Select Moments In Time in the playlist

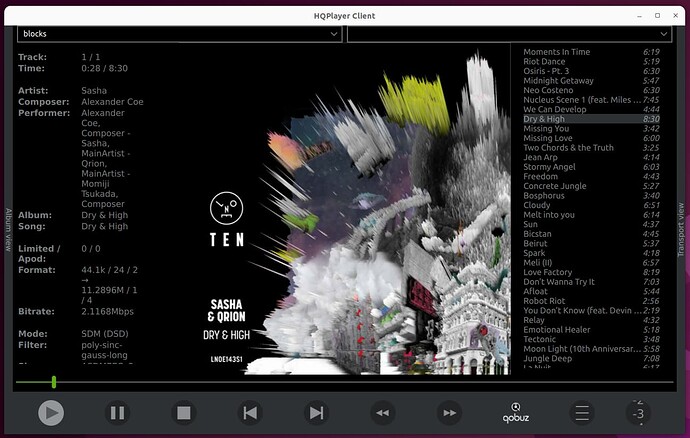tap(591, 52)
